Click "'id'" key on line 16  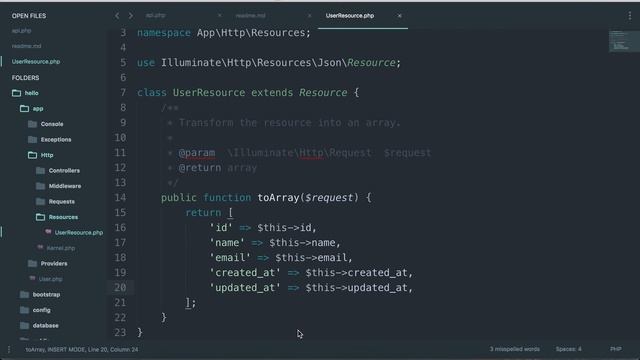pos(221,228)
